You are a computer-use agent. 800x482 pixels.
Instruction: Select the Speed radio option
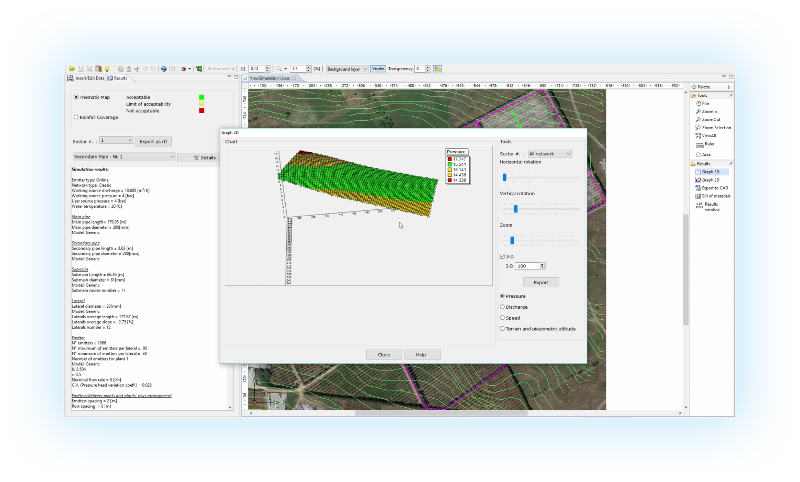502,317
